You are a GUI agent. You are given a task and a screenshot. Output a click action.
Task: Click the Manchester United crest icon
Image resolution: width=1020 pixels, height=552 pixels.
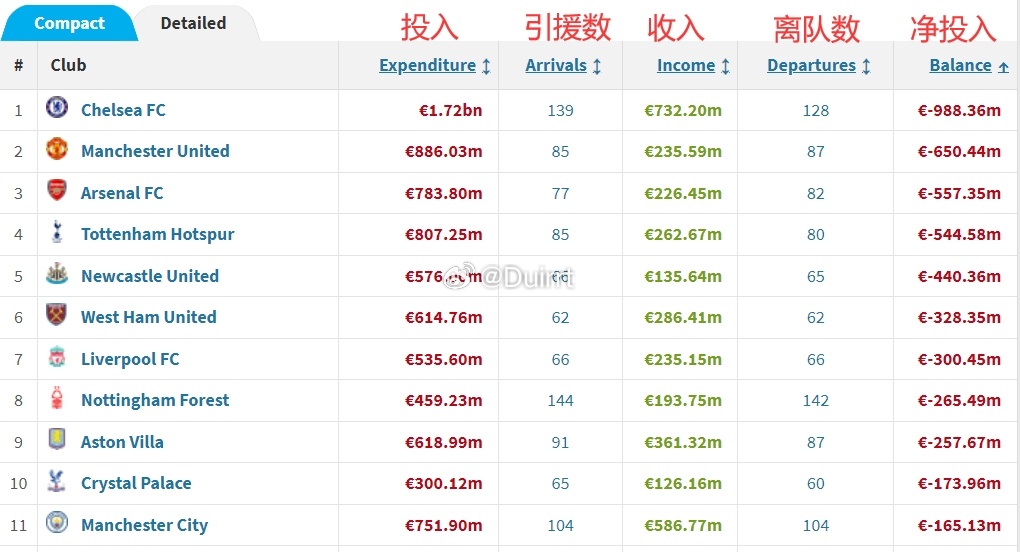(57, 149)
